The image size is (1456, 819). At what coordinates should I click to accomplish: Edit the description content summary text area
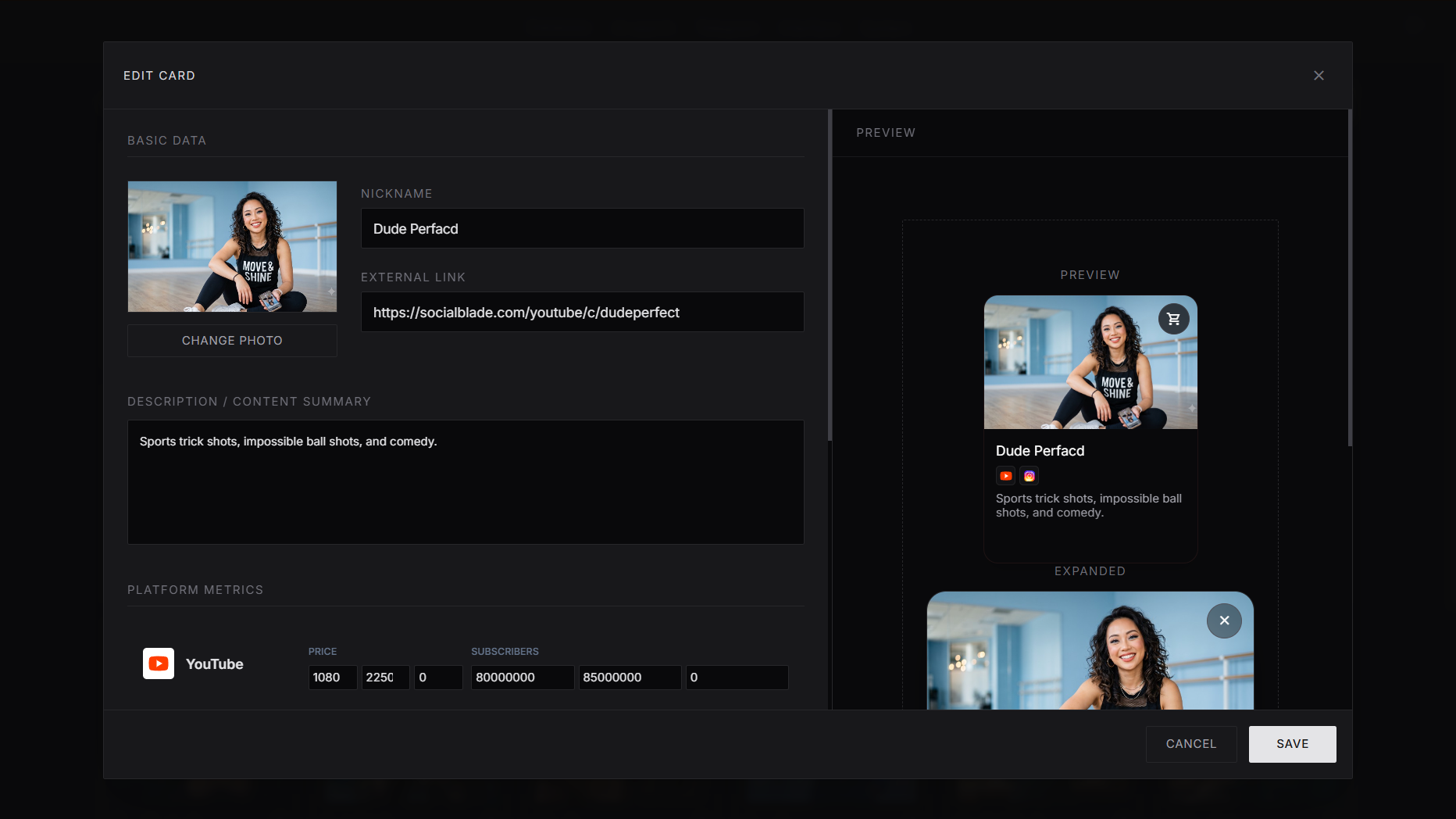pos(466,482)
